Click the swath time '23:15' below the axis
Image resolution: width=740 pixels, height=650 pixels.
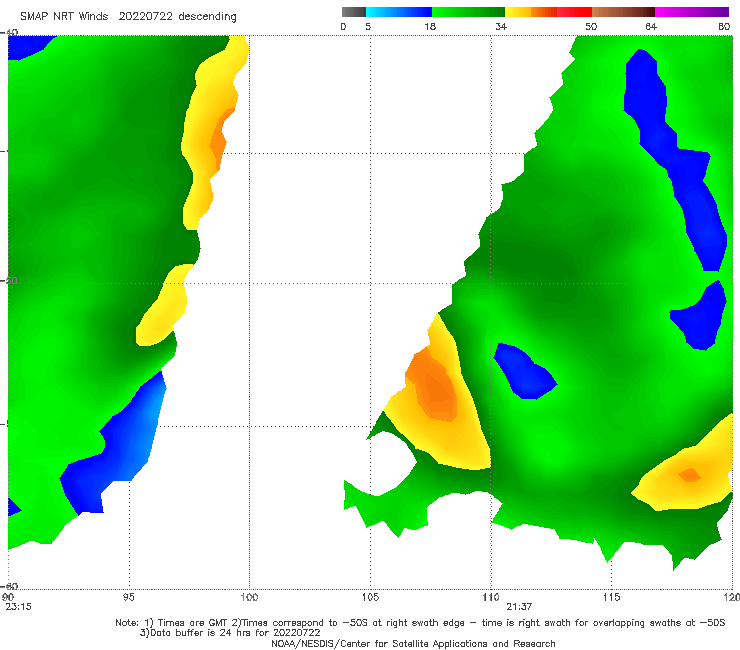click(x=19, y=607)
